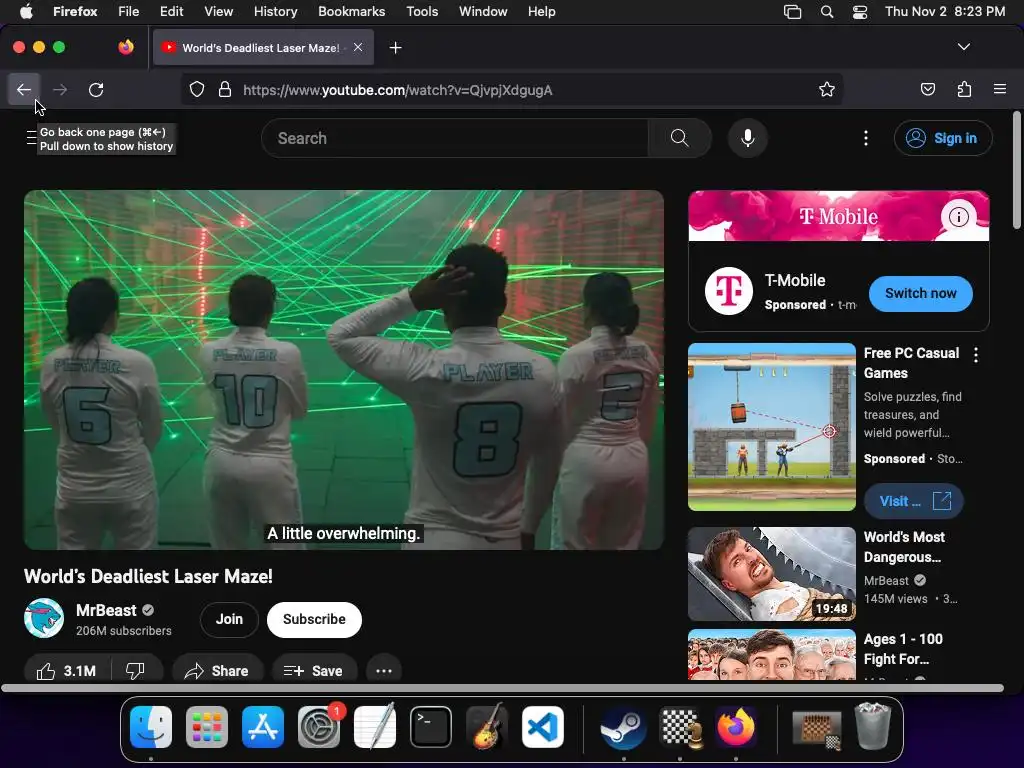Click the forward navigation arrow
This screenshot has width=1024, height=768.
60,89
